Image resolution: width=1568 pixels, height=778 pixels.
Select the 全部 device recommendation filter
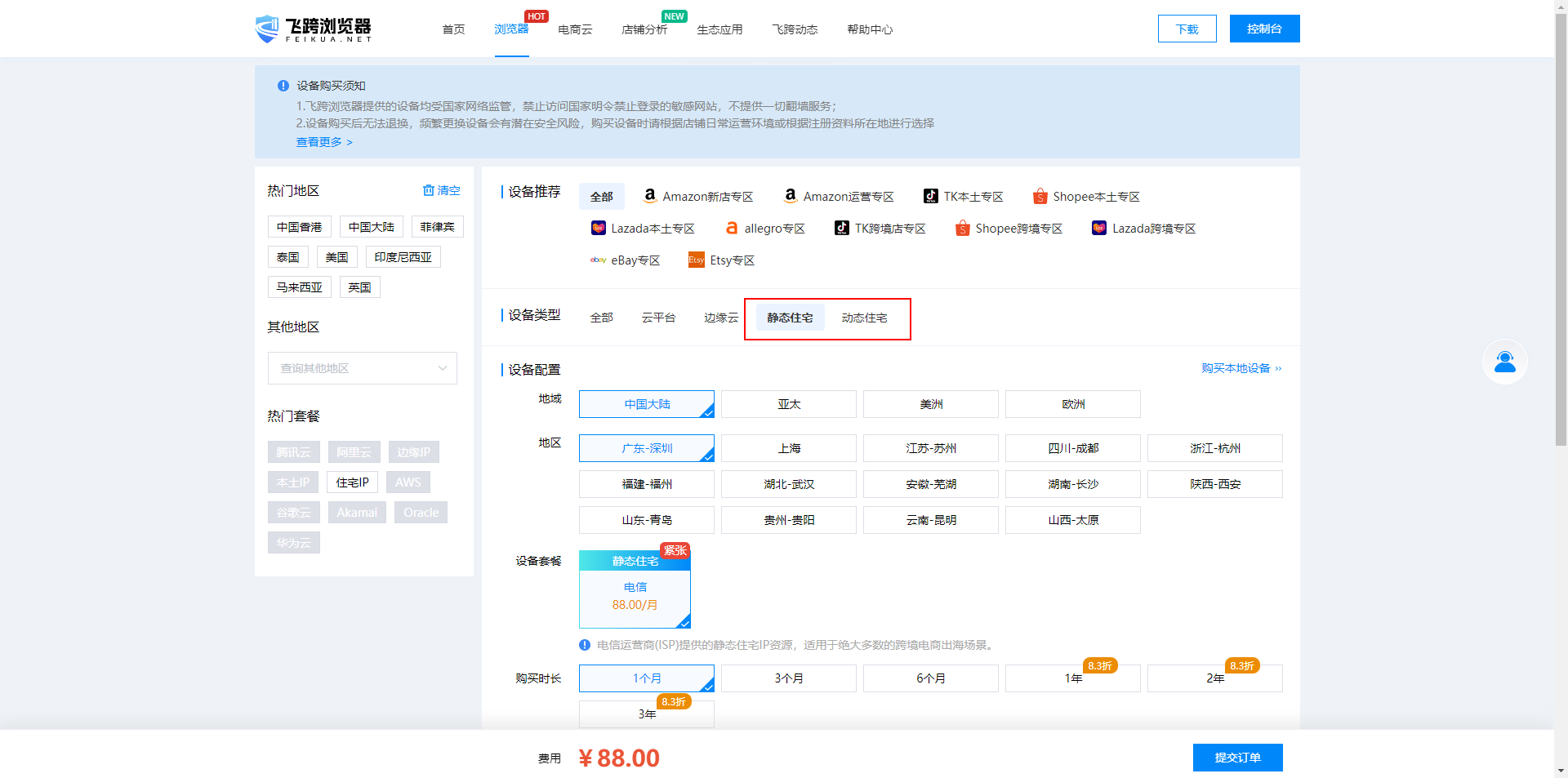(602, 197)
